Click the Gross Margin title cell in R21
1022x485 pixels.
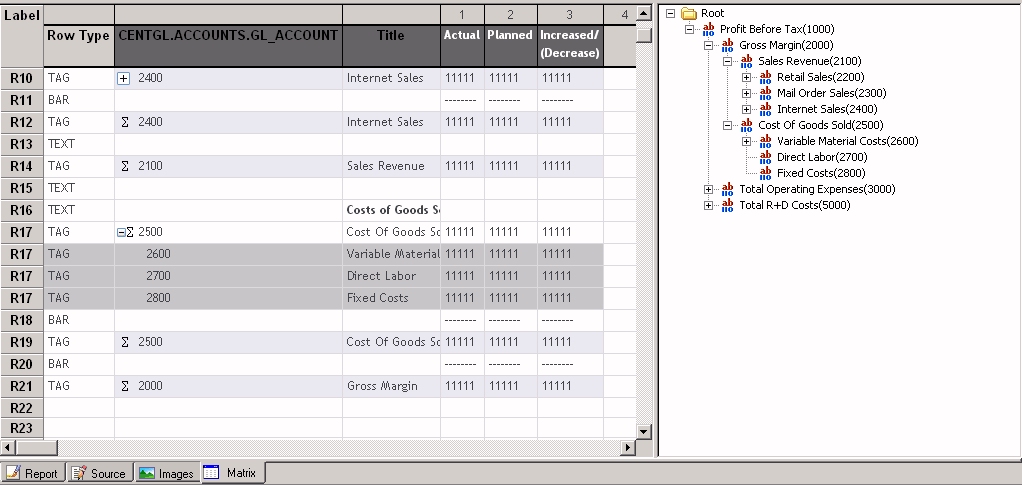(392, 387)
